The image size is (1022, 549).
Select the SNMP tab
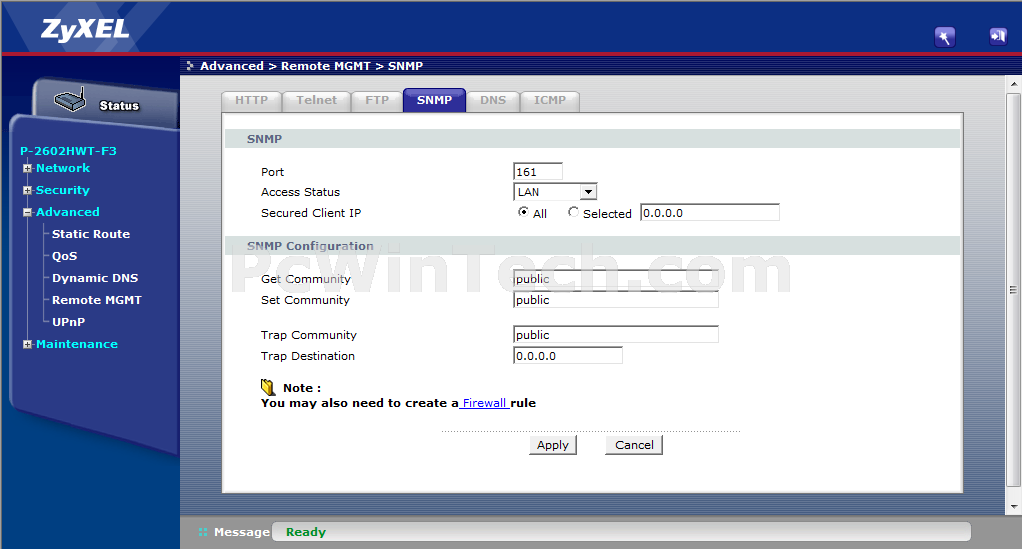click(434, 100)
